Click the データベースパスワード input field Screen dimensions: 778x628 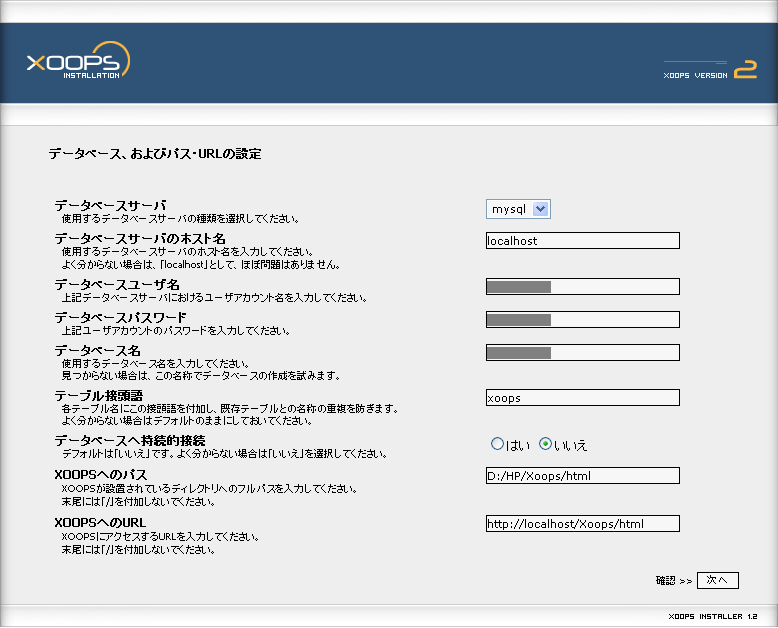(x=583, y=319)
